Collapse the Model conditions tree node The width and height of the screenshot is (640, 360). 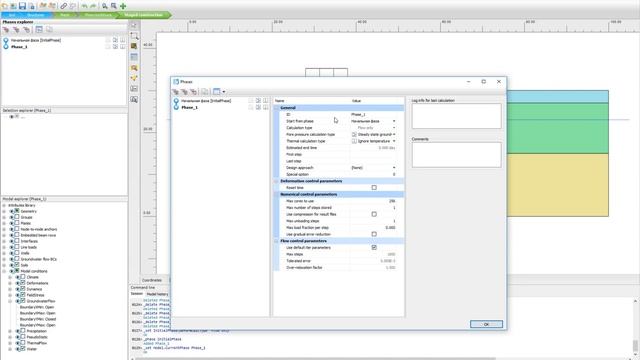pyautogui.click(x=4, y=271)
